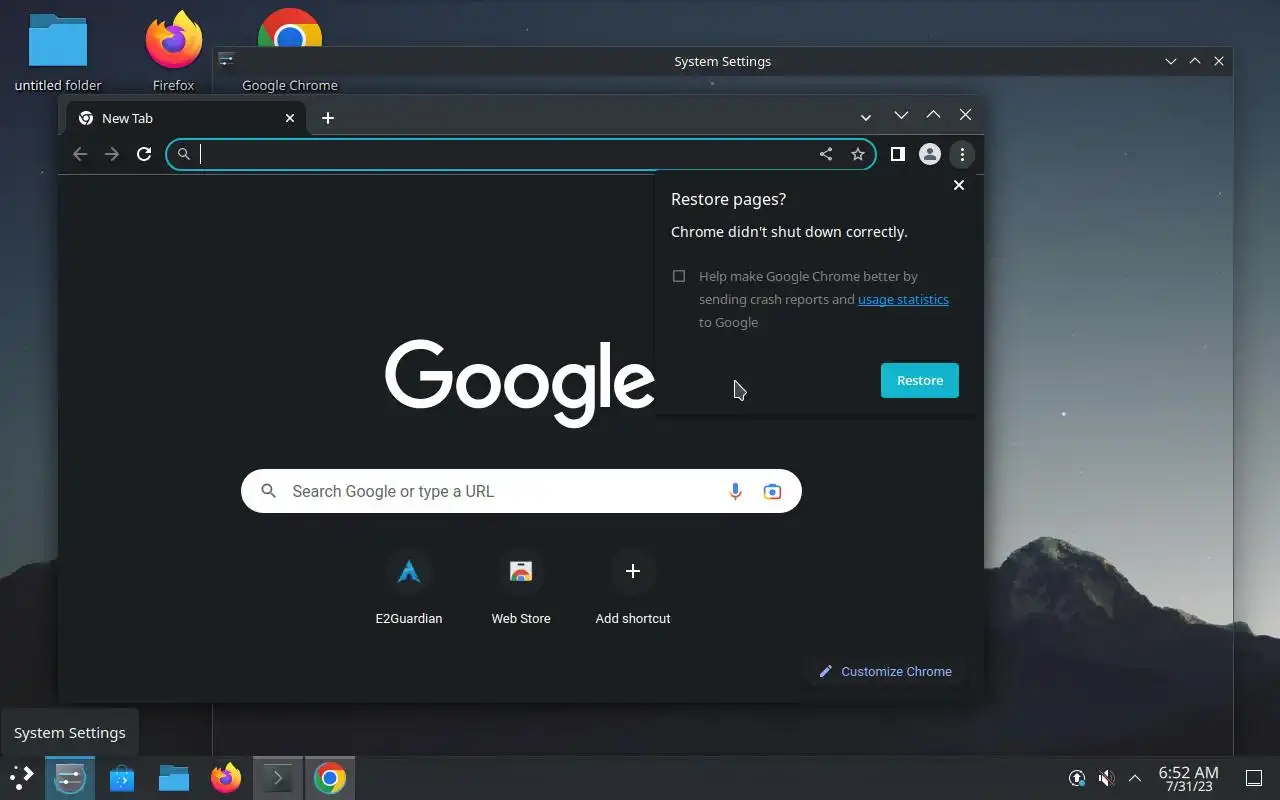Click the Google logo

tap(520, 382)
